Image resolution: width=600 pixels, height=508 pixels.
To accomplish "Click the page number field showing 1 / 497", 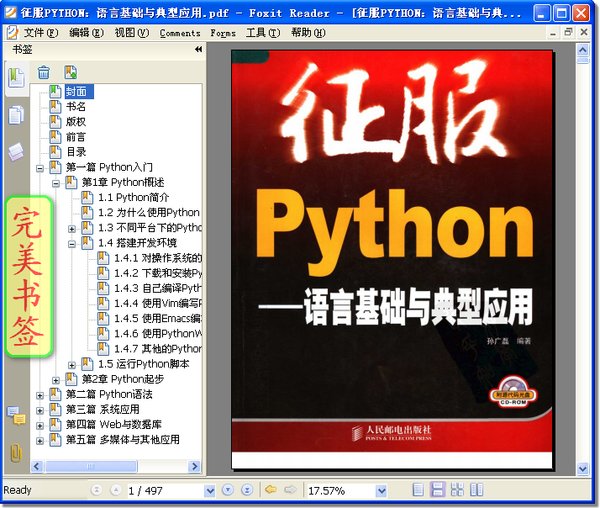I will pos(158,490).
